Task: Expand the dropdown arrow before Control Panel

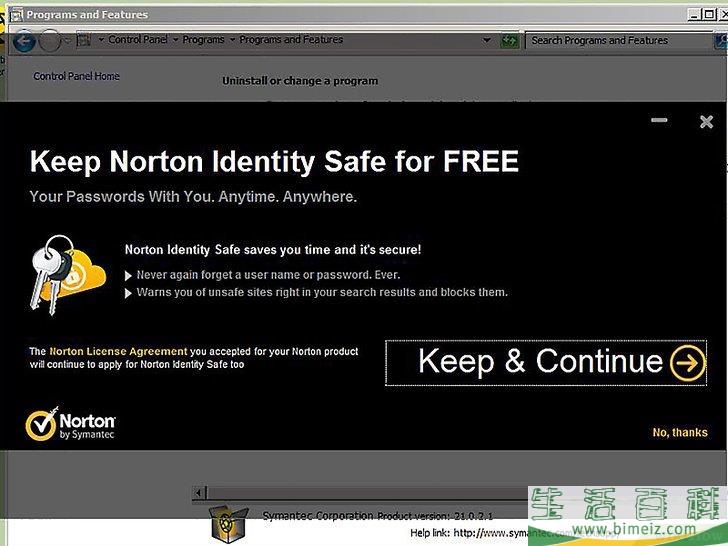Action: point(101,40)
